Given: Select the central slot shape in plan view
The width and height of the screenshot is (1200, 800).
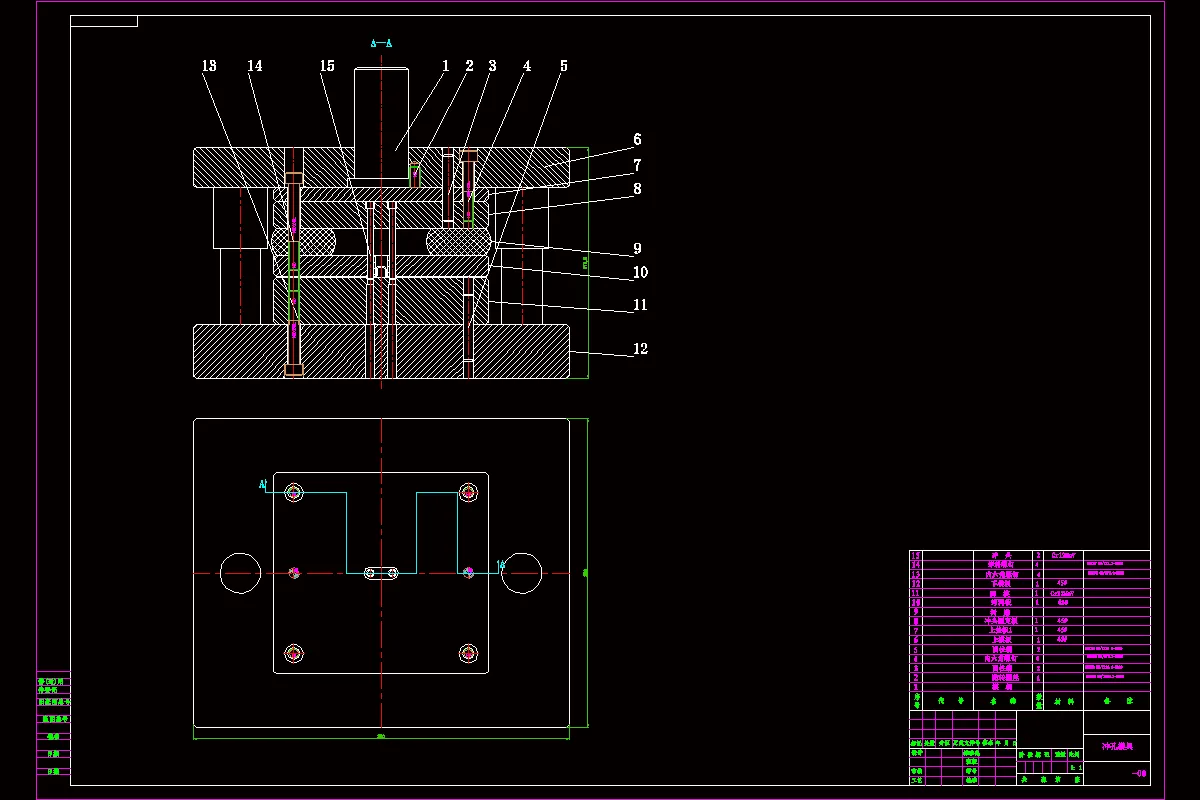Looking at the screenshot, I should 381,573.
